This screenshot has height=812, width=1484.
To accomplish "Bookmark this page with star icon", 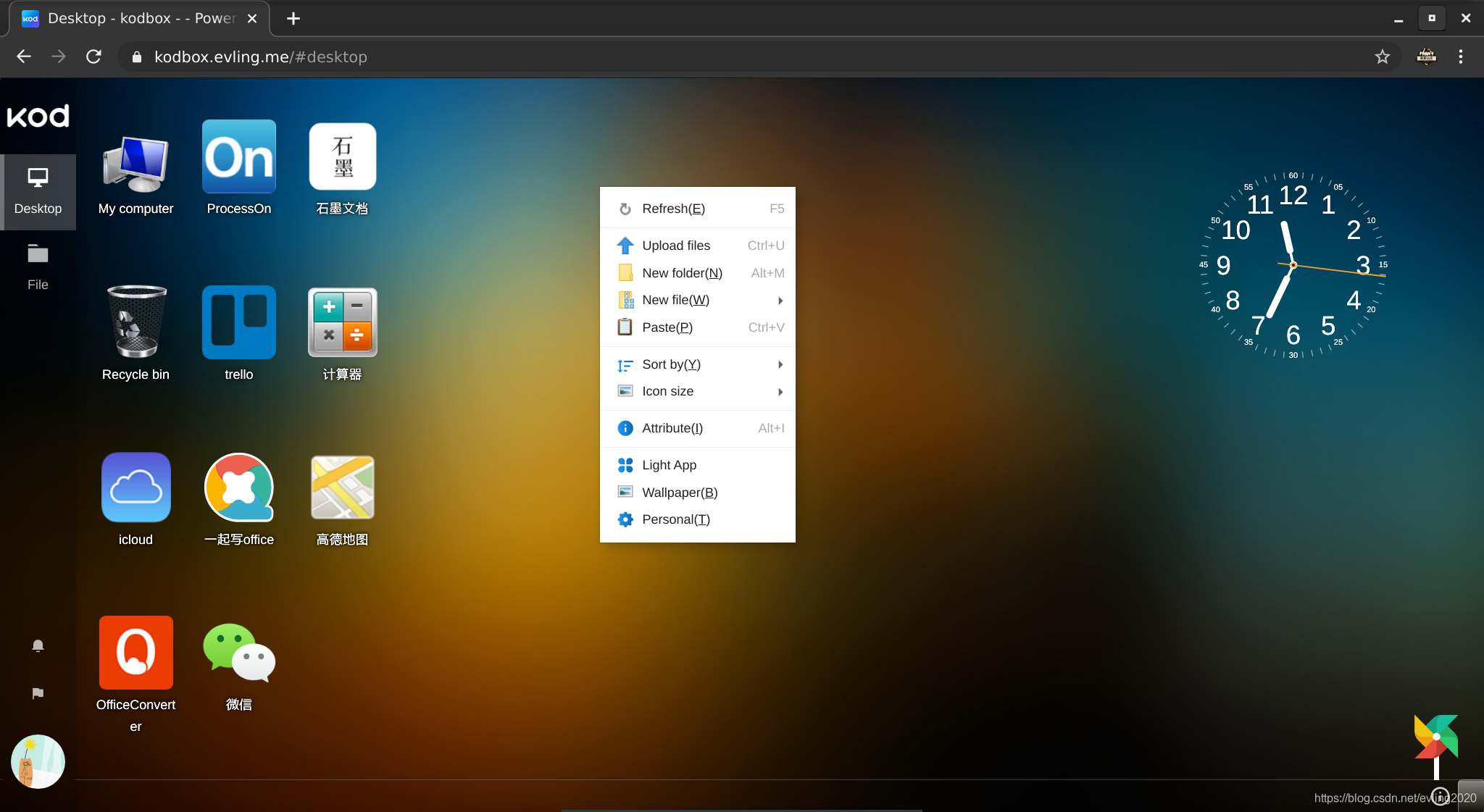I will click(1382, 56).
